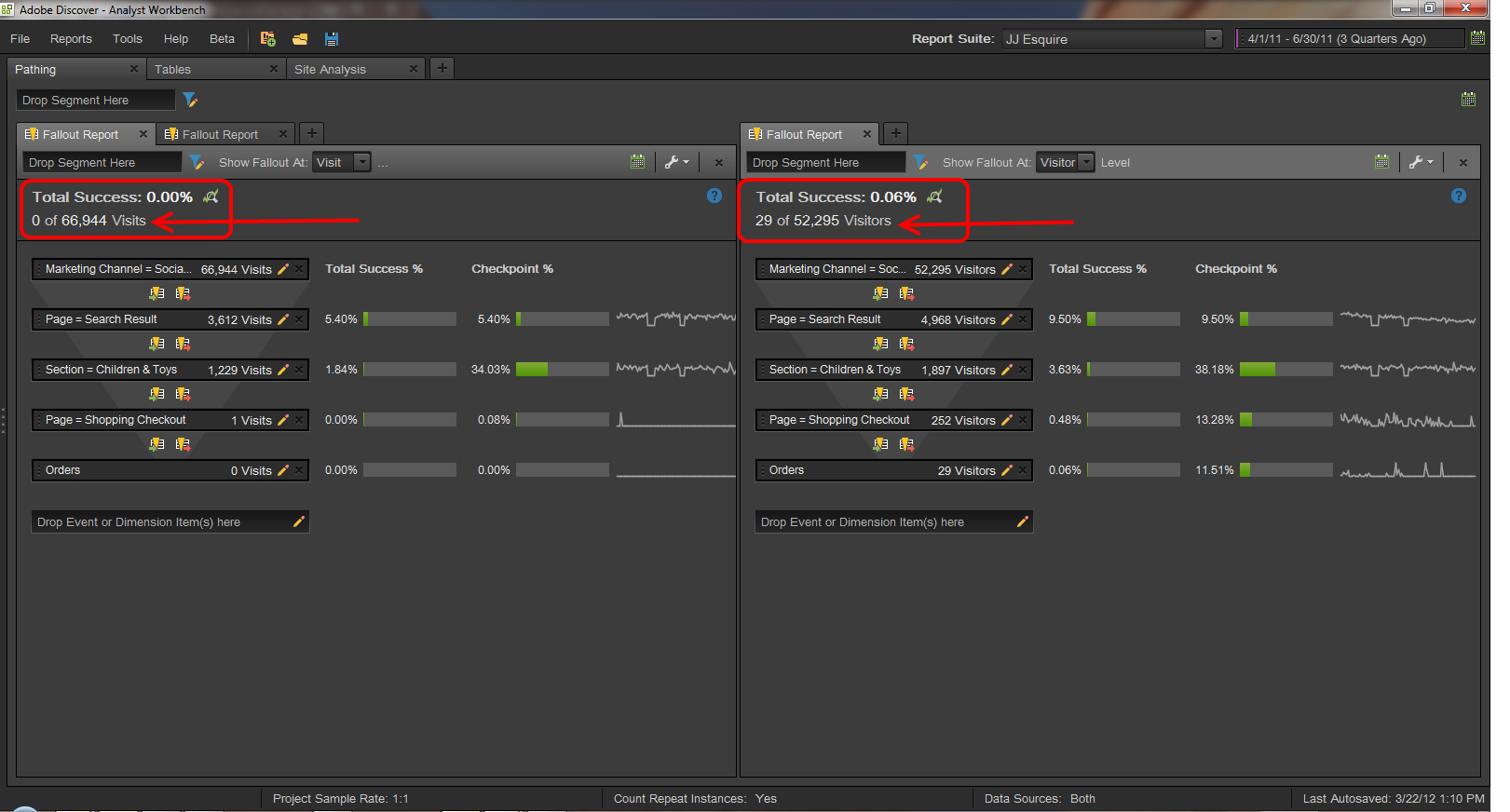Open wrench settings dropdown in right panel
The width and height of the screenshot is (1510, 812).
coord(1421,162)
